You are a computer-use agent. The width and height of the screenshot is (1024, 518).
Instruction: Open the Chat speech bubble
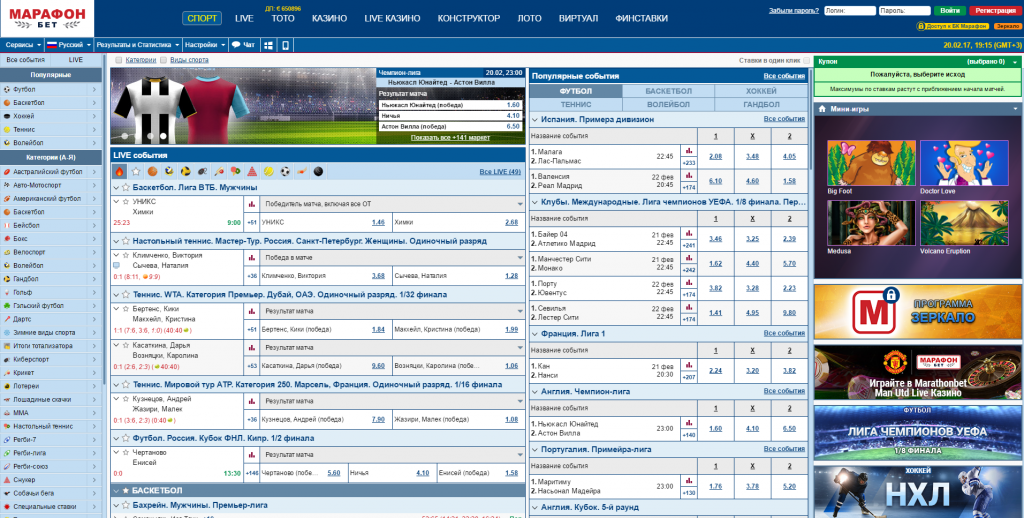pos(243,45)
